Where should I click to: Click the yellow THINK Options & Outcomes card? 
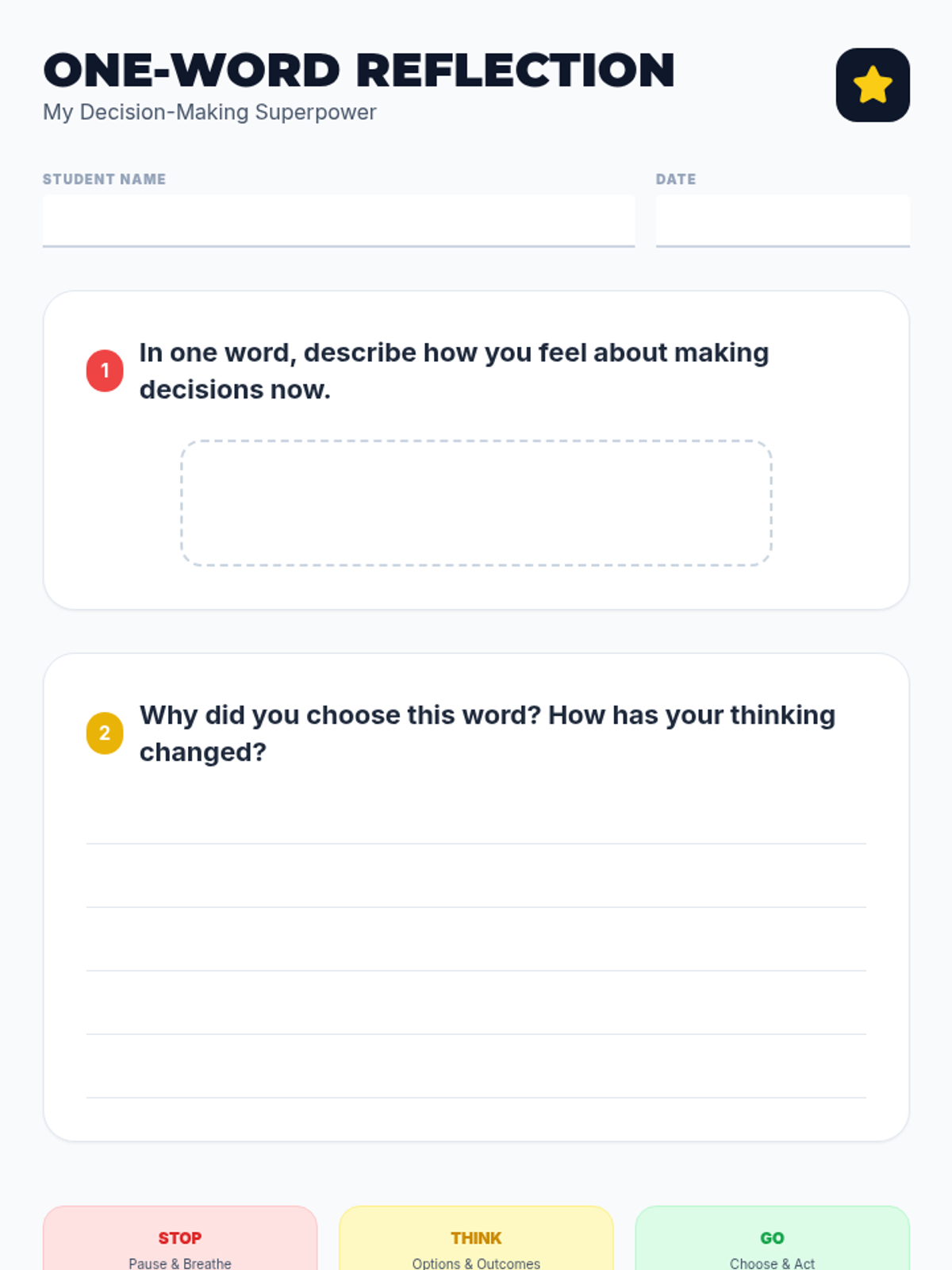476,1238
